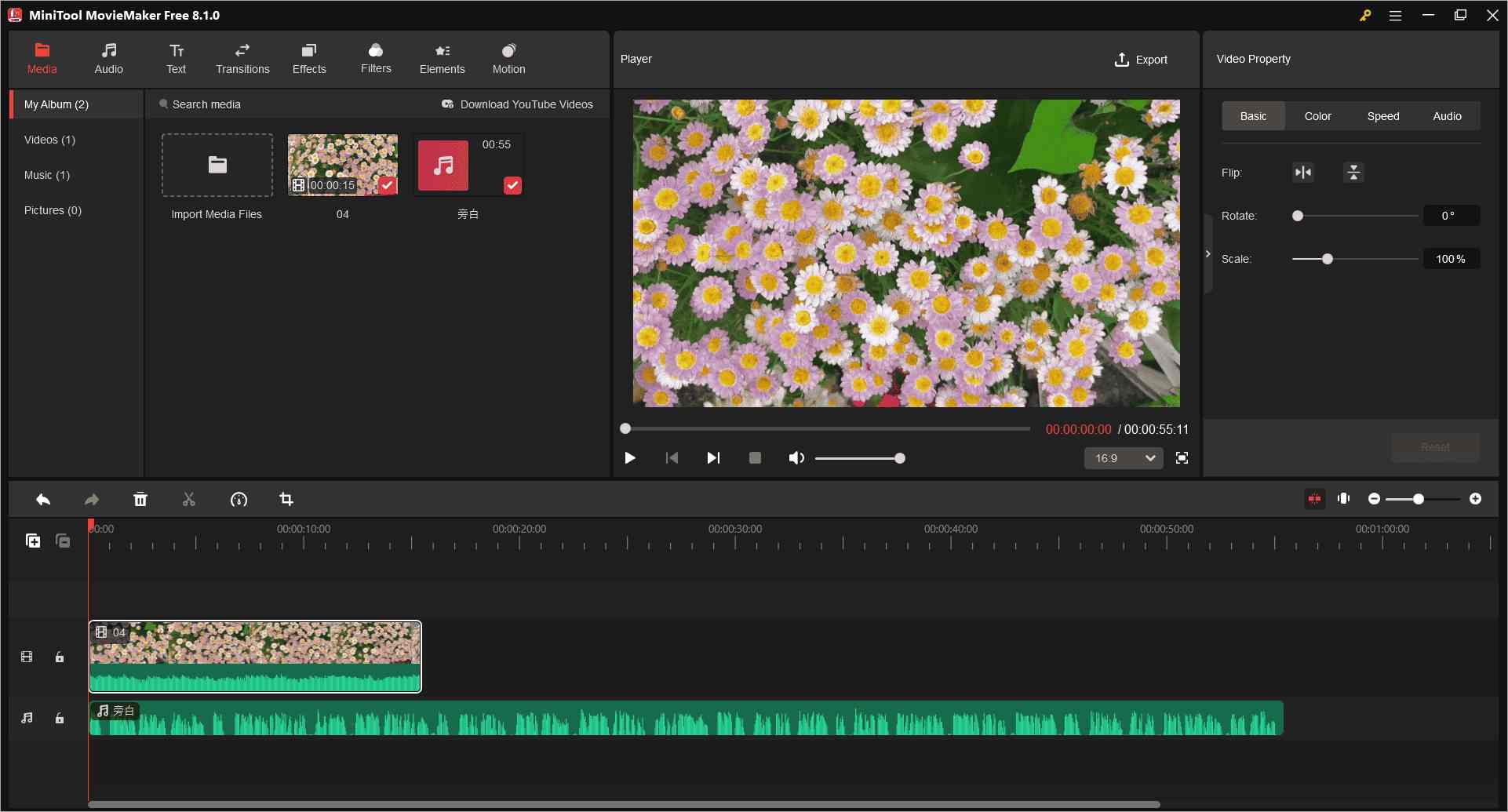Open the timeline speed tool
Viewport: 1508px width, 812px height.
click(239, 500)
